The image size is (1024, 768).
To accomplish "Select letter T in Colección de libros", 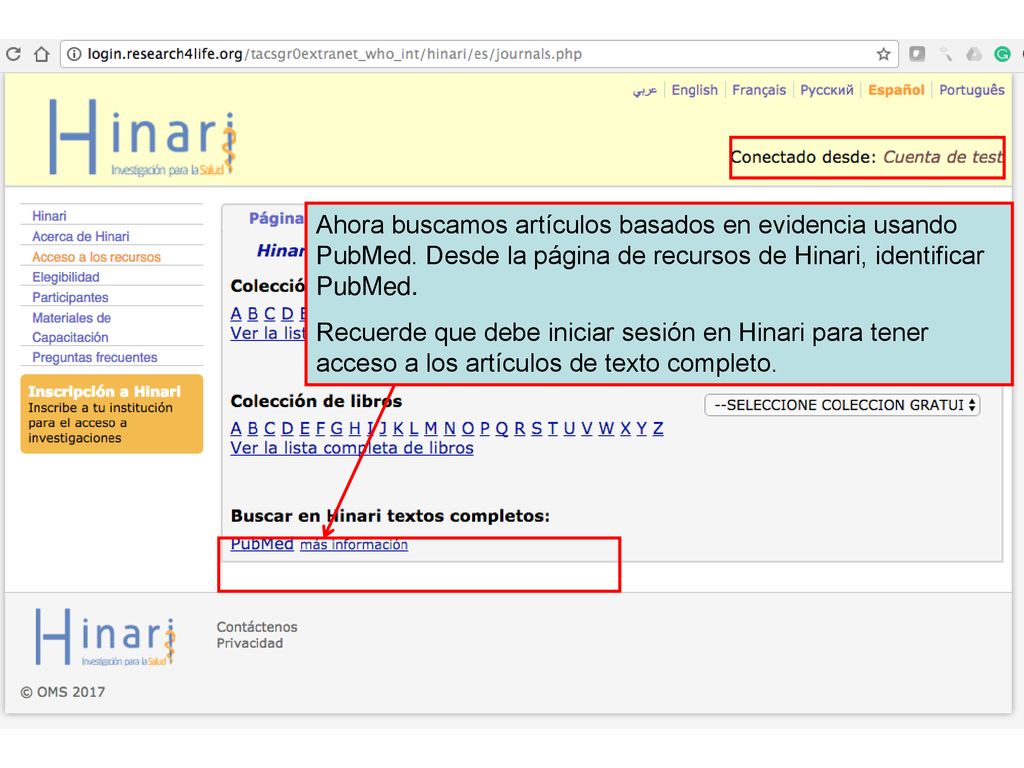I will click(x=553, y=428).
